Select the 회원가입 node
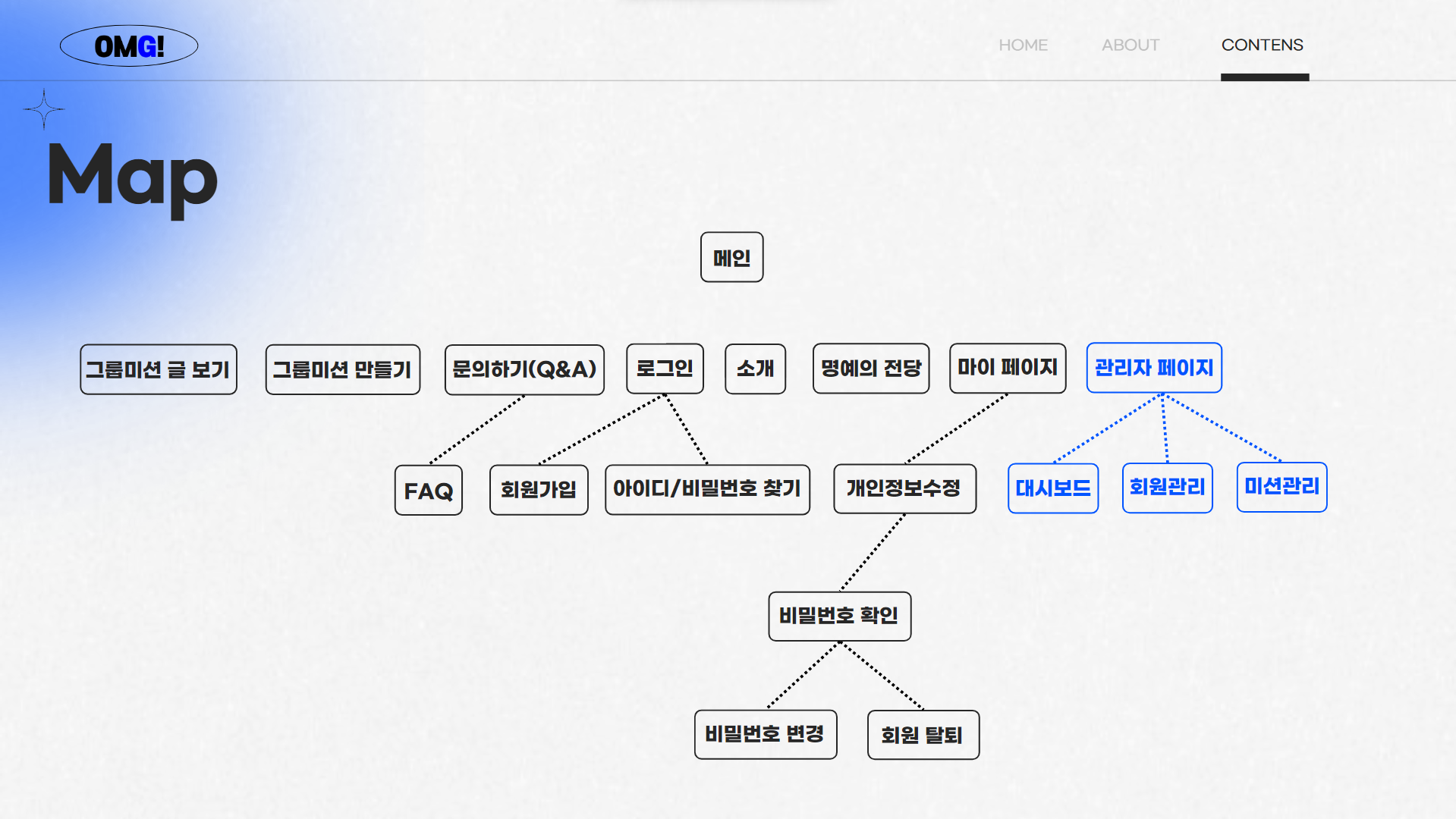Viewport: 1456px width, 819px height. [539, 490]
